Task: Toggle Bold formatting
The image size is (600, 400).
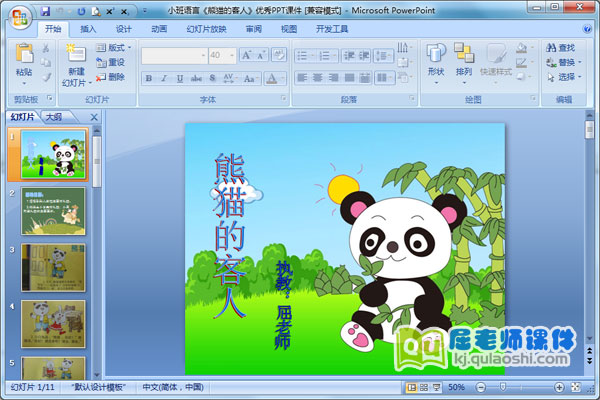Action: pyautogui.click(x=149, y=78)
